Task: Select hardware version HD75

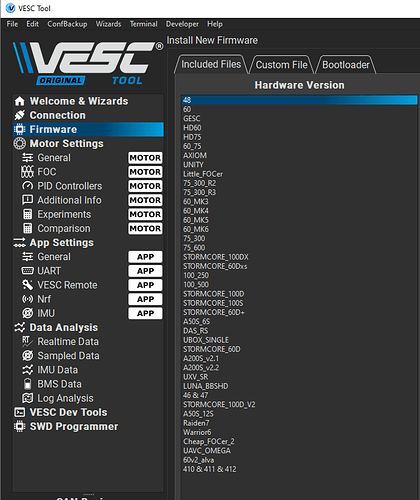Action: (299, 137)
